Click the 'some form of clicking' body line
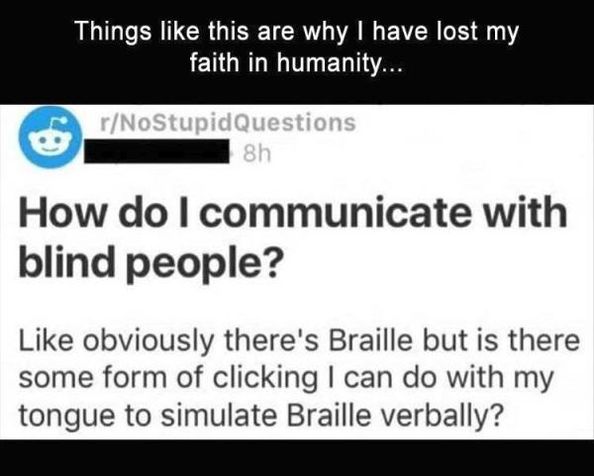 coord(286,378)
